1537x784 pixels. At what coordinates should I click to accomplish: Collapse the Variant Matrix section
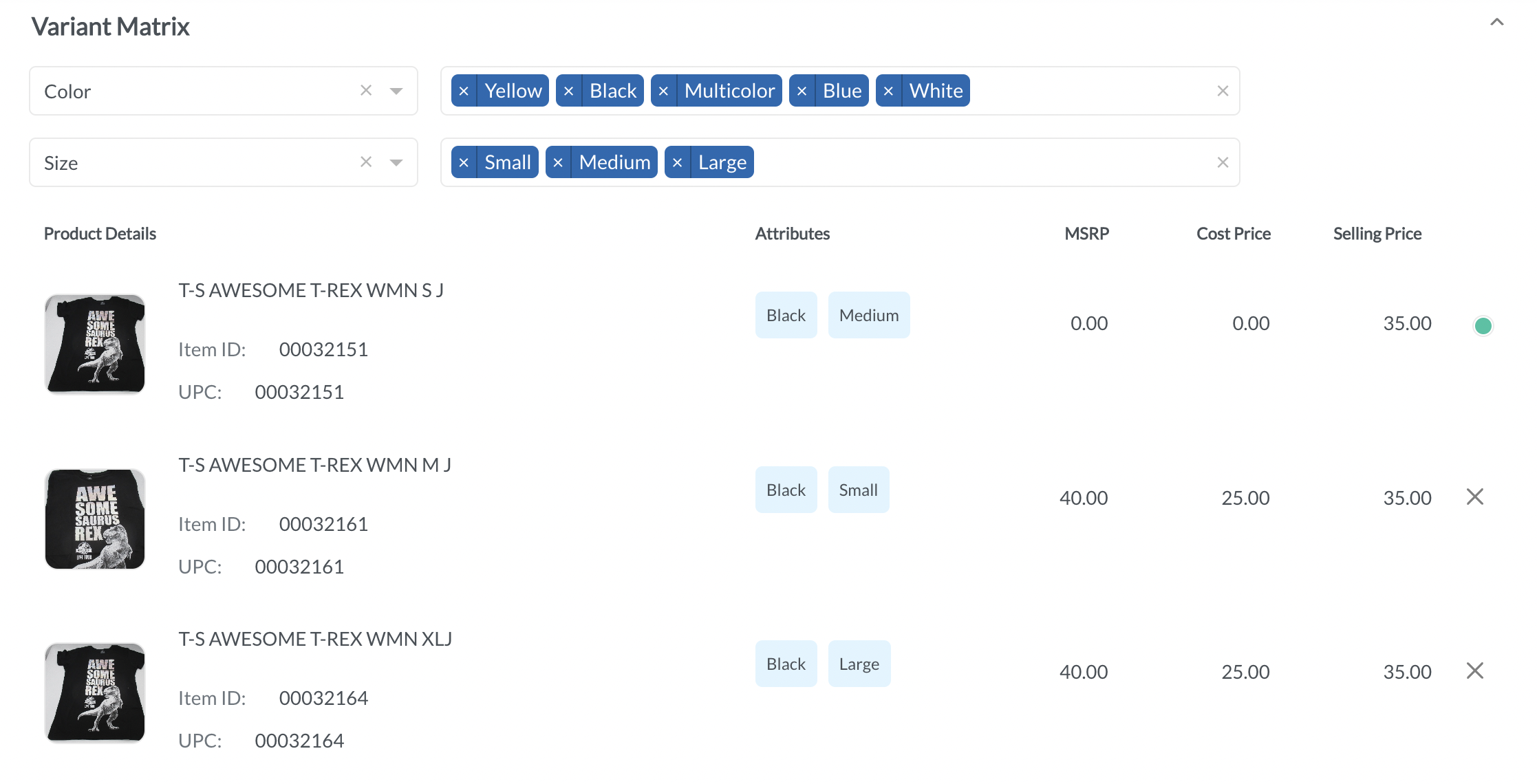[x=1496, y=22]
